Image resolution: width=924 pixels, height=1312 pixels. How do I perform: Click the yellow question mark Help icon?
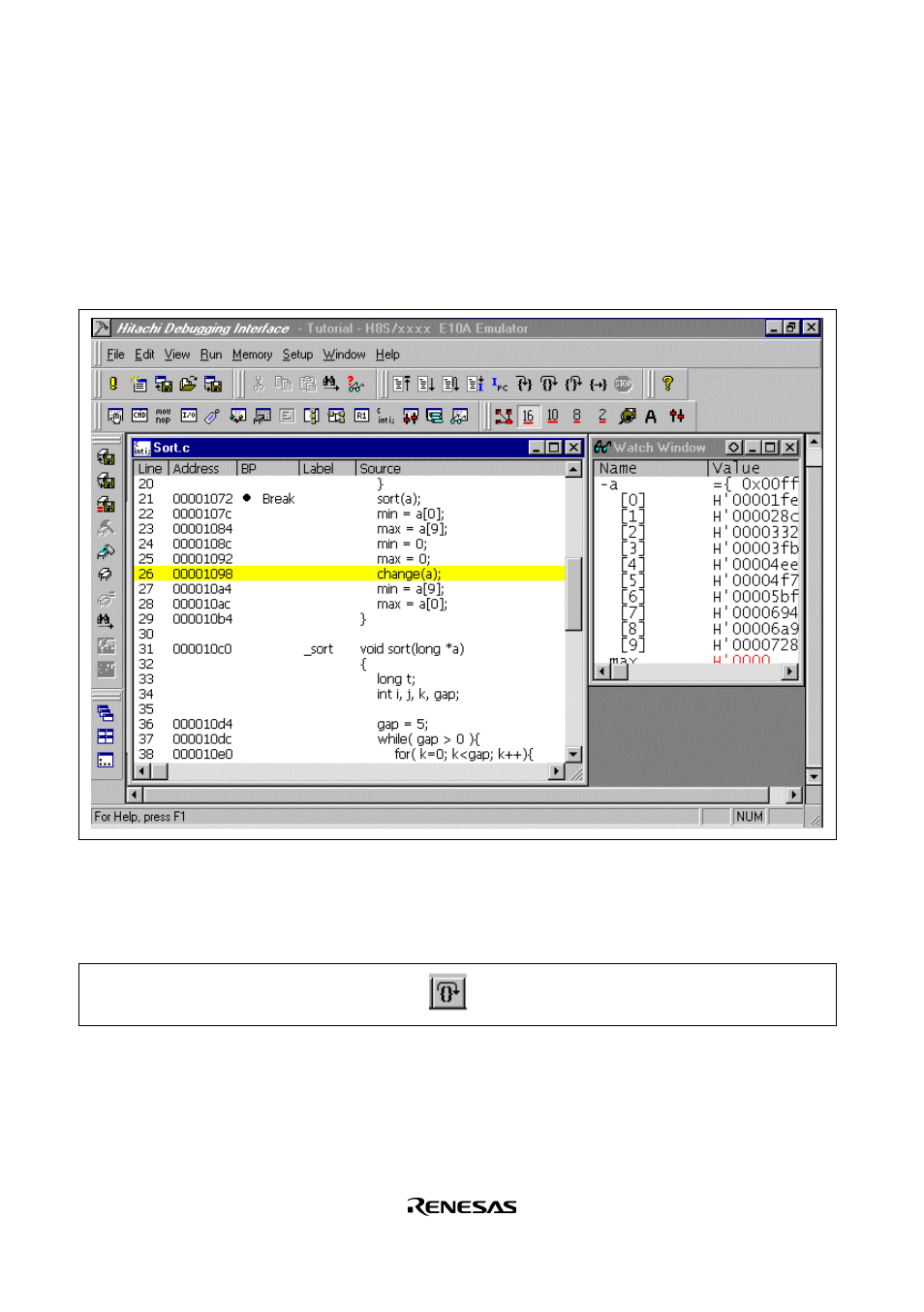tap(667, 384)
